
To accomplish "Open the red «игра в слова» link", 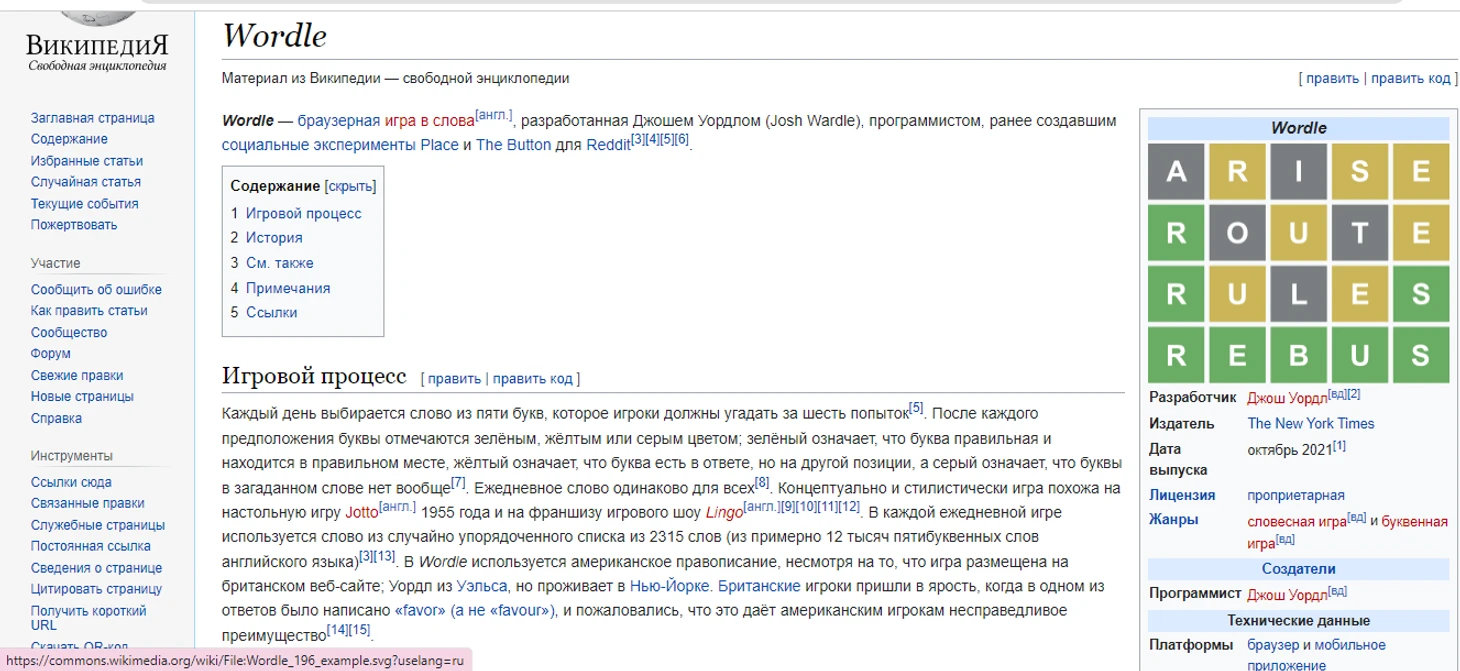I will (430, 121).
